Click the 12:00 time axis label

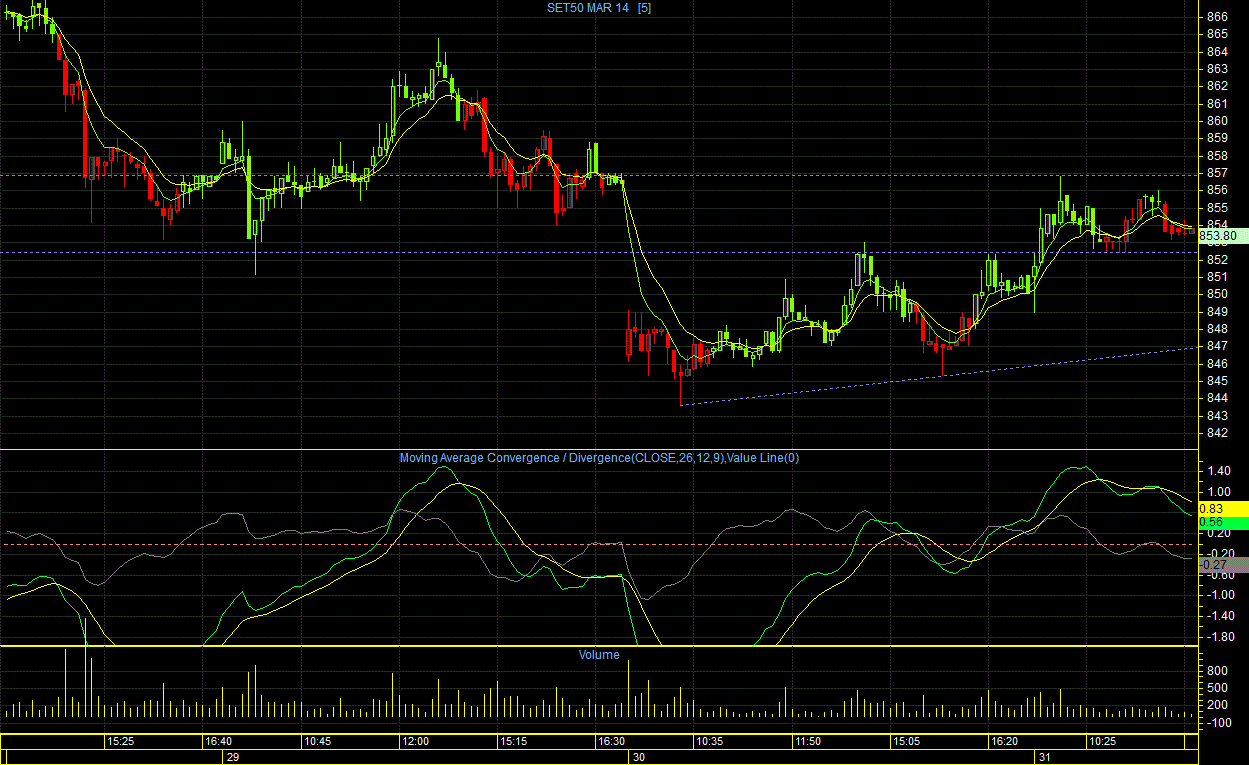click(415, 741)
